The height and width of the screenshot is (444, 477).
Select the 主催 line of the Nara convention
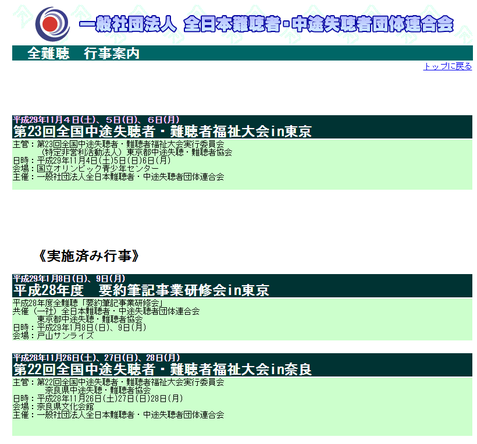point(118,415)
